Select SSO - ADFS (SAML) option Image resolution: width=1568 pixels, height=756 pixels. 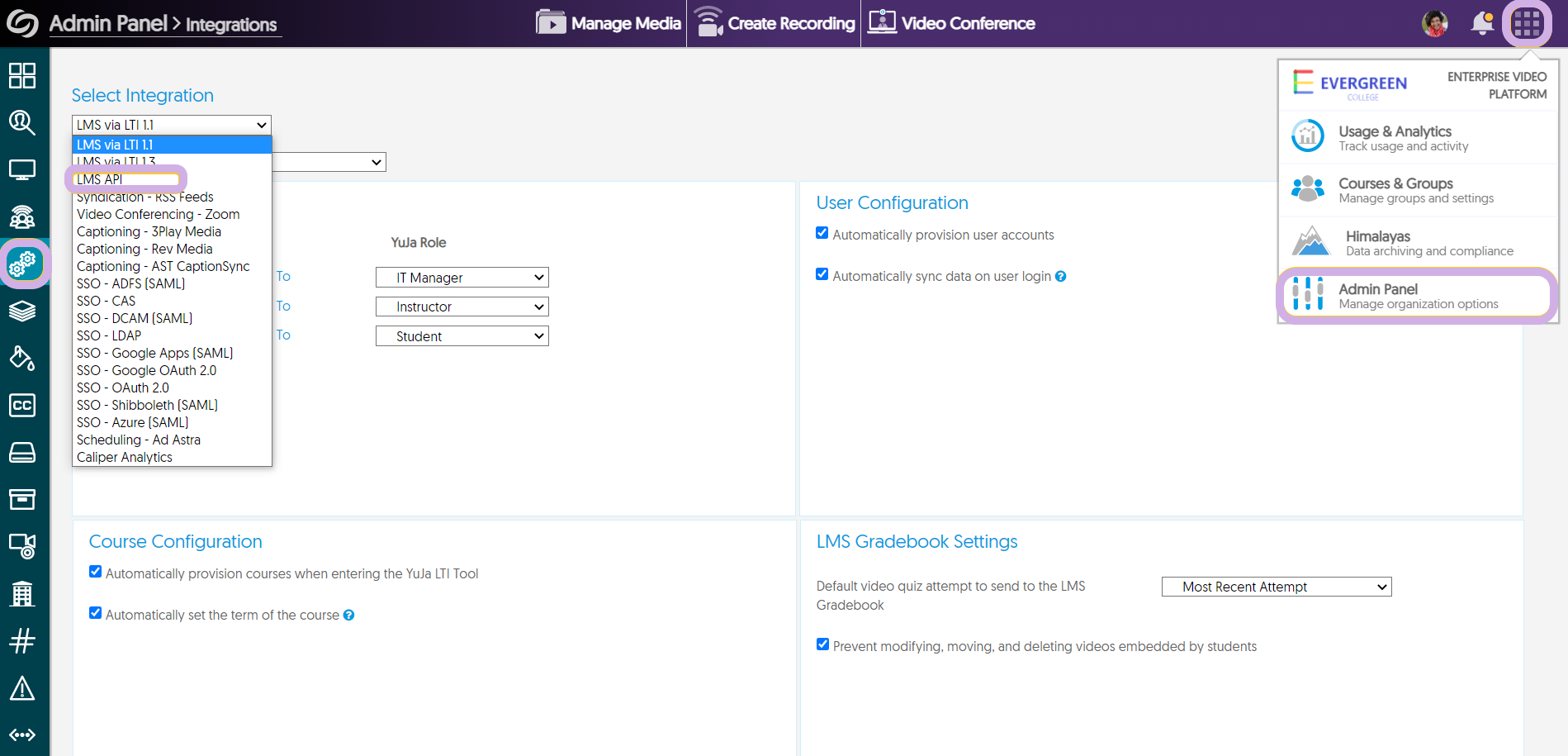click(x=172, y=283)
